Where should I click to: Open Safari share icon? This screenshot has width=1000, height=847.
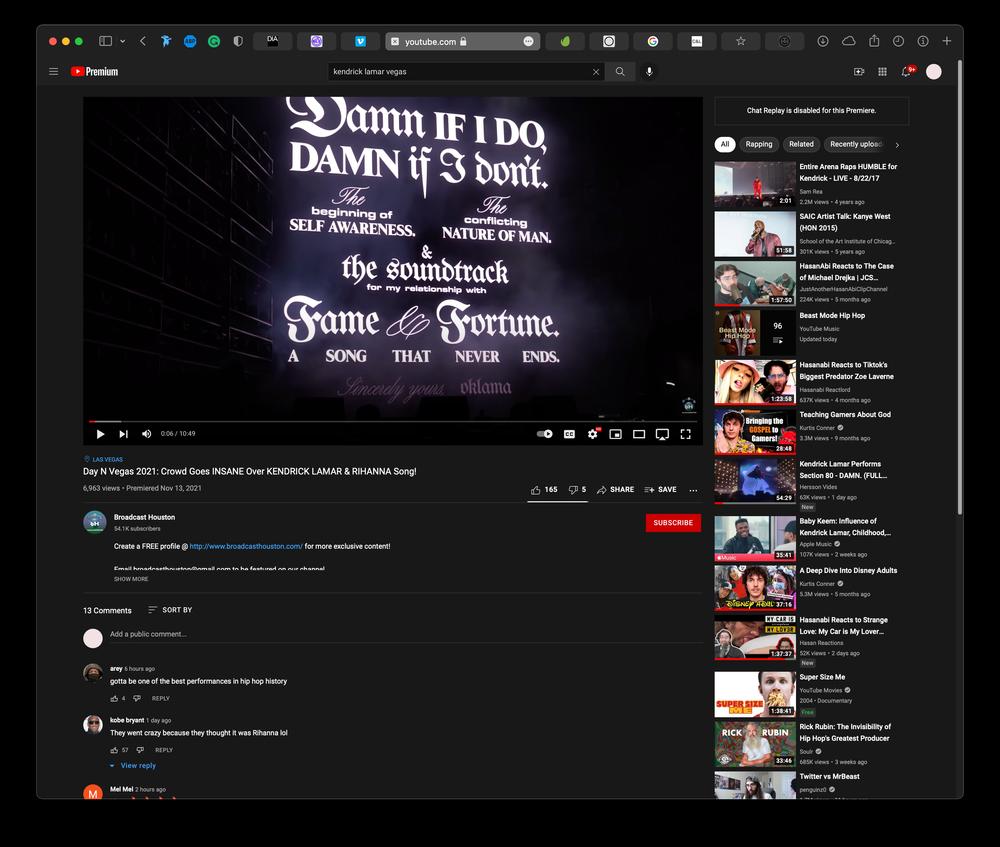coord(874,41)
